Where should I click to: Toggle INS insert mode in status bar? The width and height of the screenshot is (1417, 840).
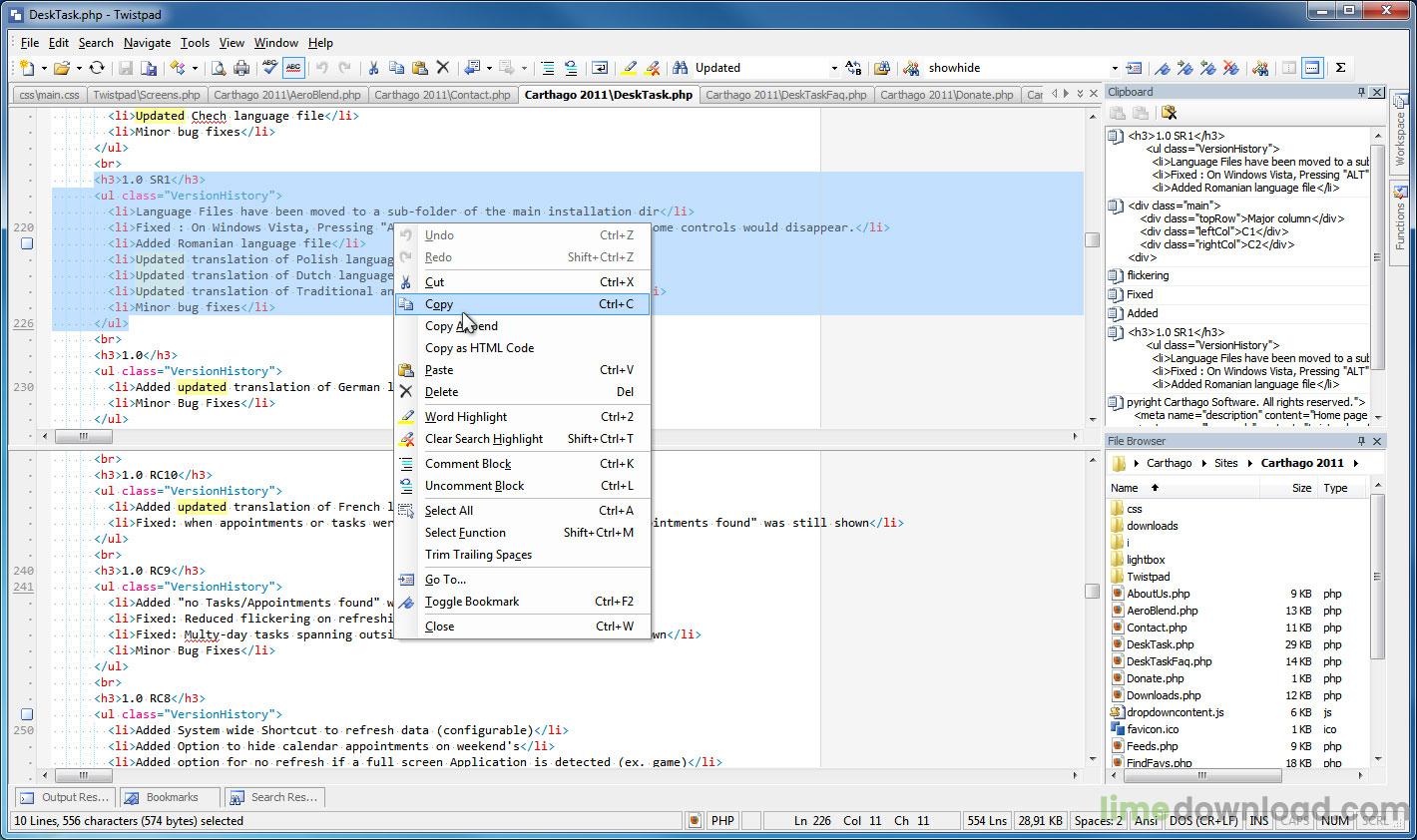tap(1258, 821)
